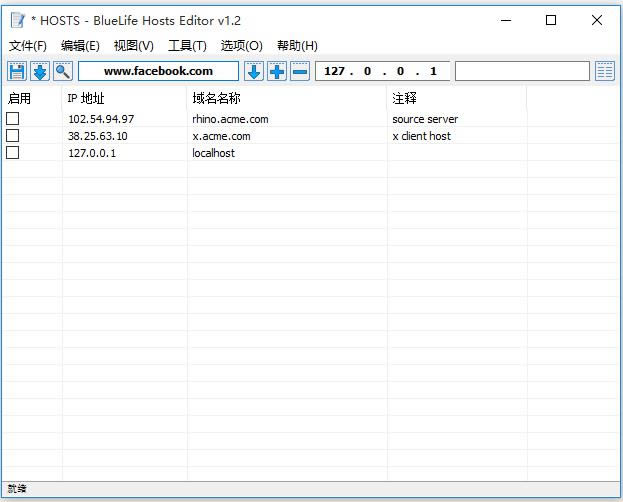Select the x.acme.com domain cell
Image resolution: width=623 pixels, height=502 pixels.
pos(221,136)
